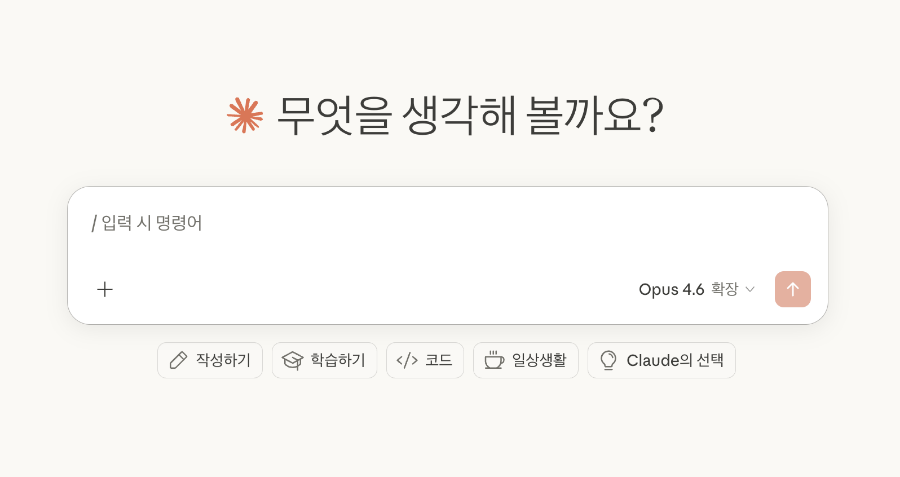Expand the chevron next to 확장
This screenshot has height=477, width=900.
pos(750,290)
